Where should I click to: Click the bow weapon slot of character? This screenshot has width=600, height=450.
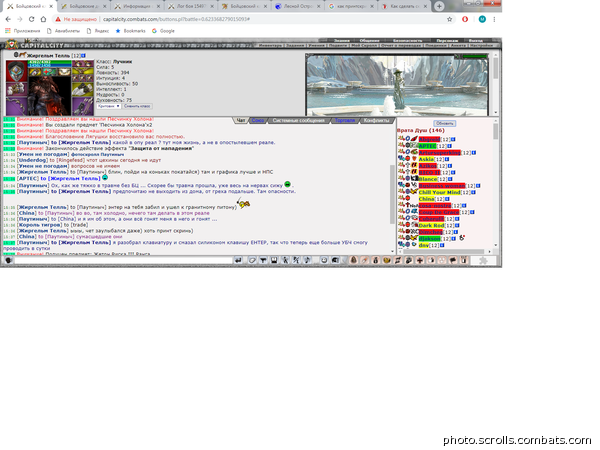point(16,106)
